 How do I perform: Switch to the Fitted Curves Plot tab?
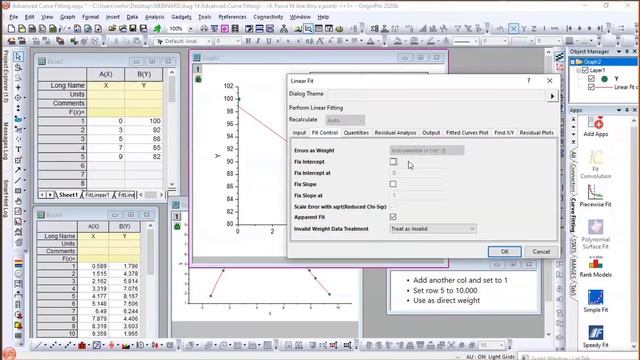tap(467, 133)
